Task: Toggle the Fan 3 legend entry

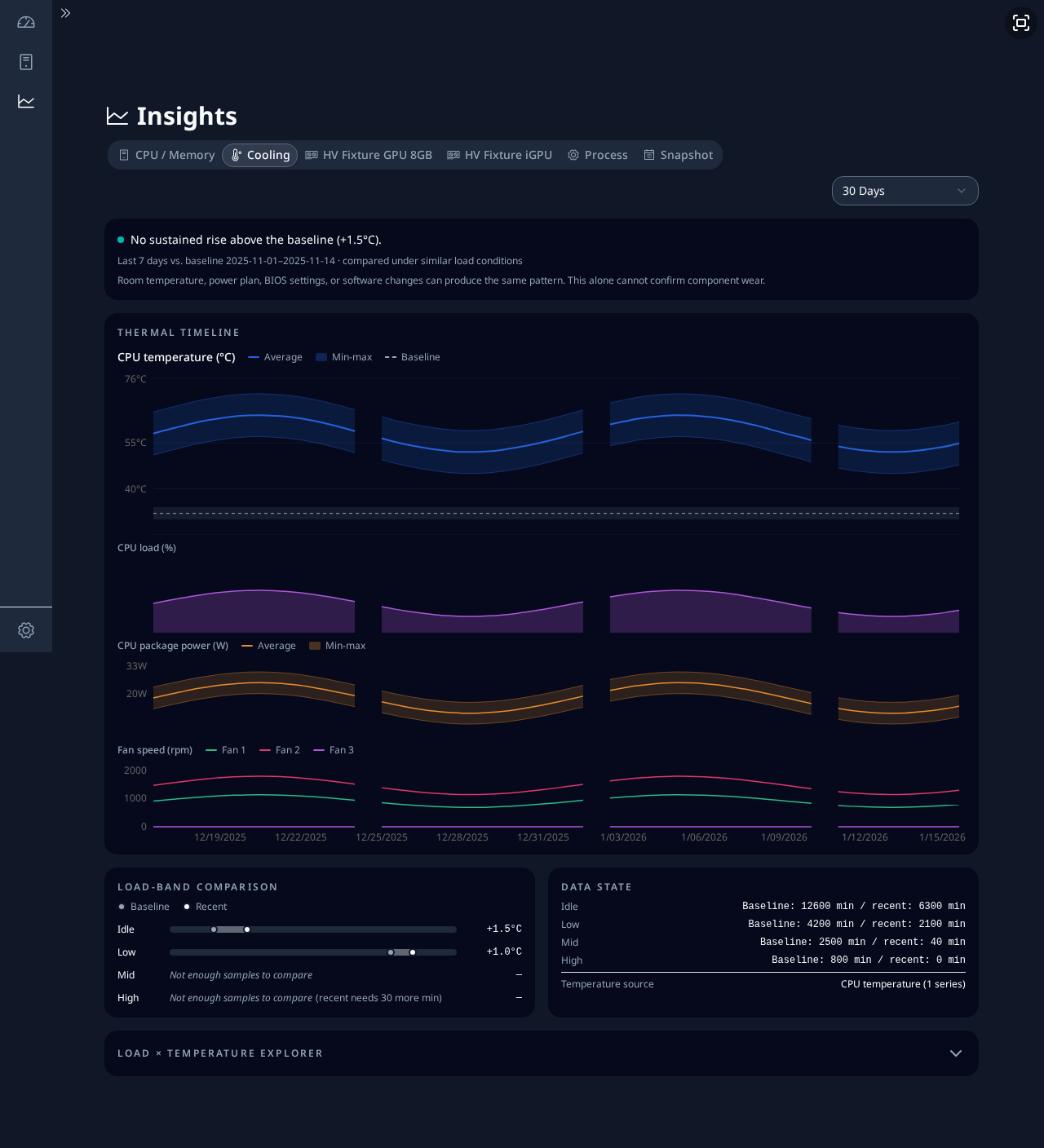Action: pos(334,750)
